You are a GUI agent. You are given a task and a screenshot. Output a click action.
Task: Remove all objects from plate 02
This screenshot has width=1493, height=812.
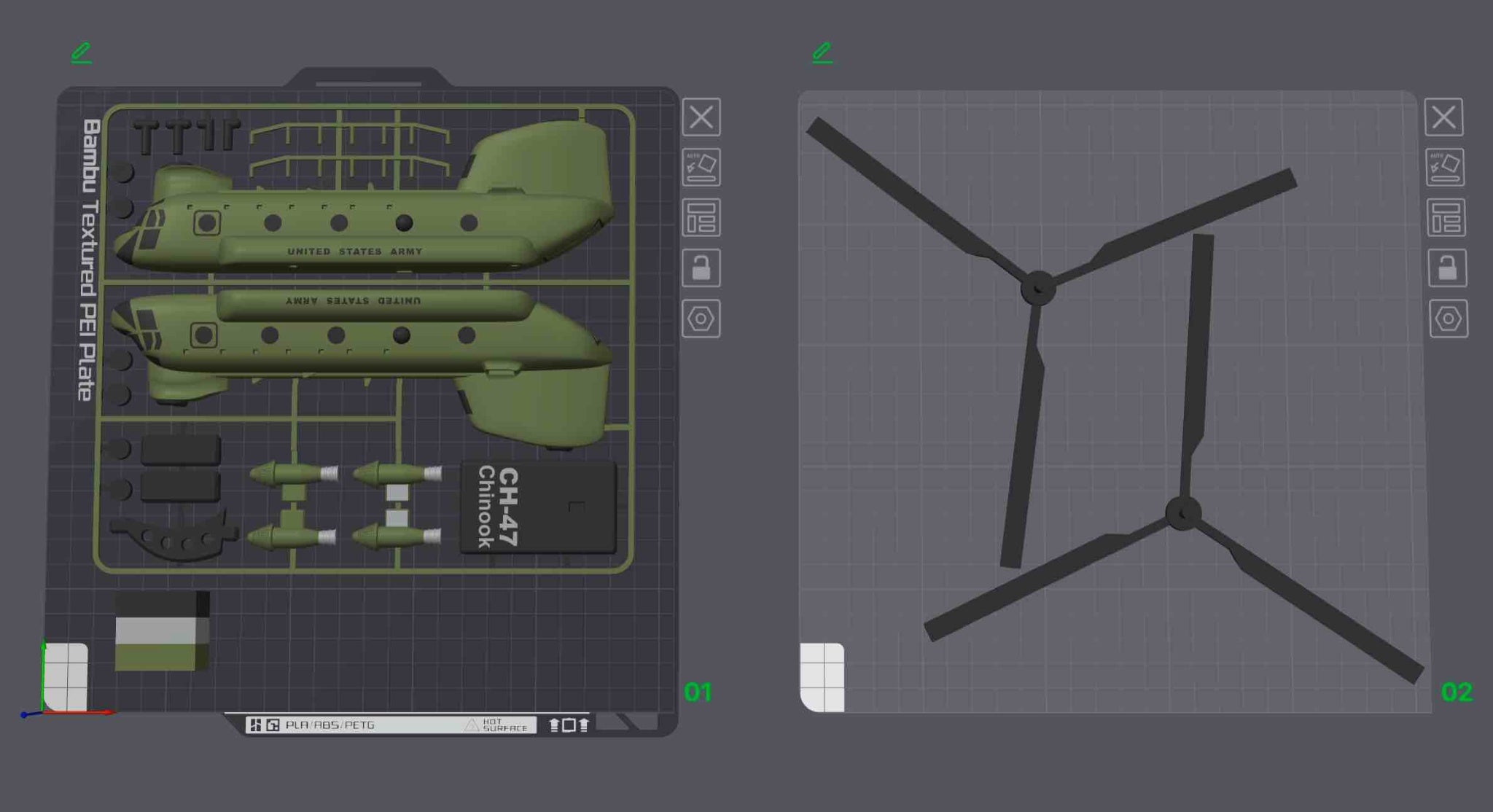coord(1443,117)
